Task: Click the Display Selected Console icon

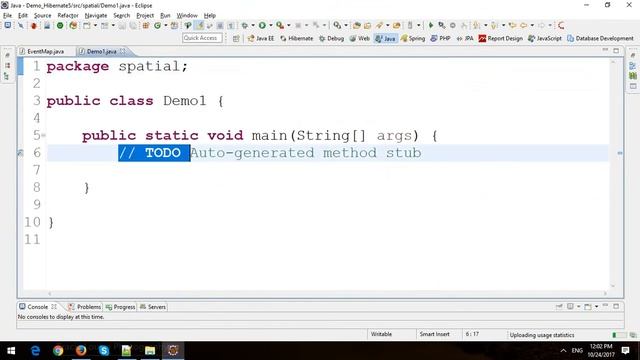Action: coord(570,307)
